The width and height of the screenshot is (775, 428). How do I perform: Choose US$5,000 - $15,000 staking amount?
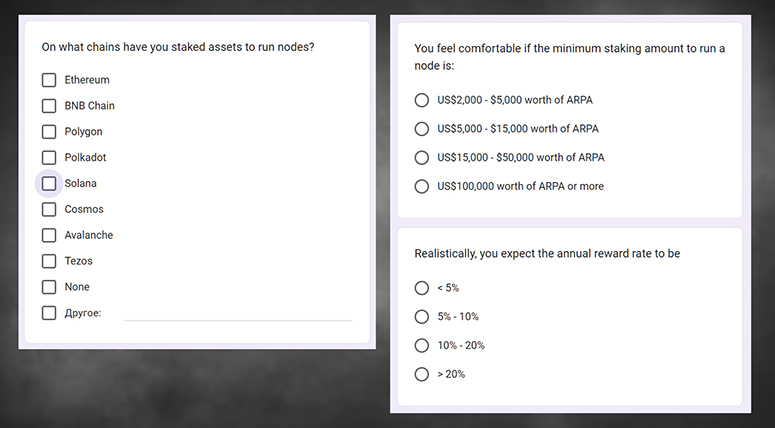421,129
